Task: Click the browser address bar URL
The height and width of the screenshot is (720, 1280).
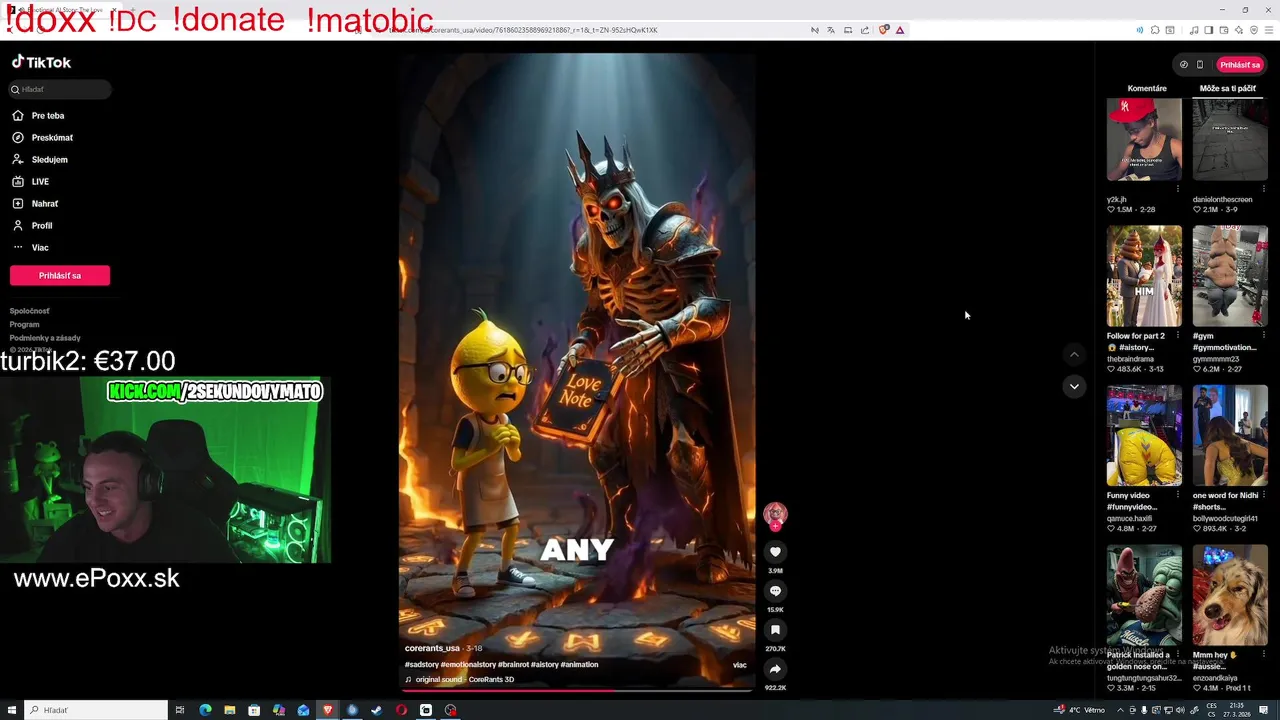Action: pos(522,30)
